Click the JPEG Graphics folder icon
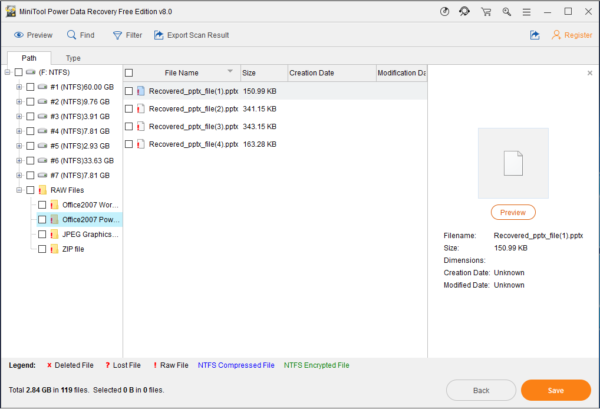Screen dimensions: 600x409 (x=54, y=234)
